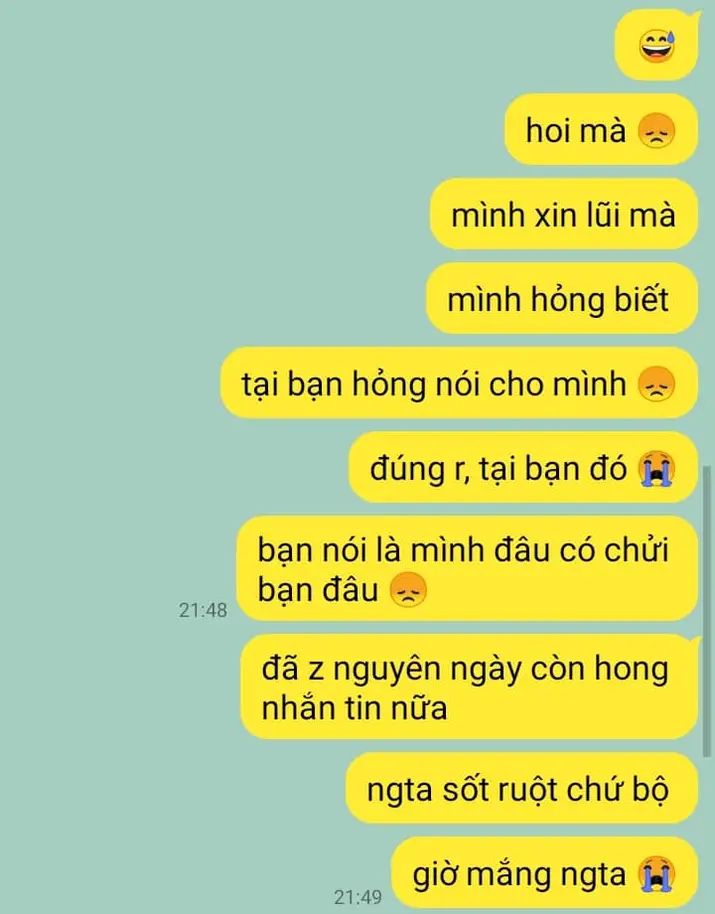
Task: Select the 'hoi mà' message bubble
Action: 601,129
